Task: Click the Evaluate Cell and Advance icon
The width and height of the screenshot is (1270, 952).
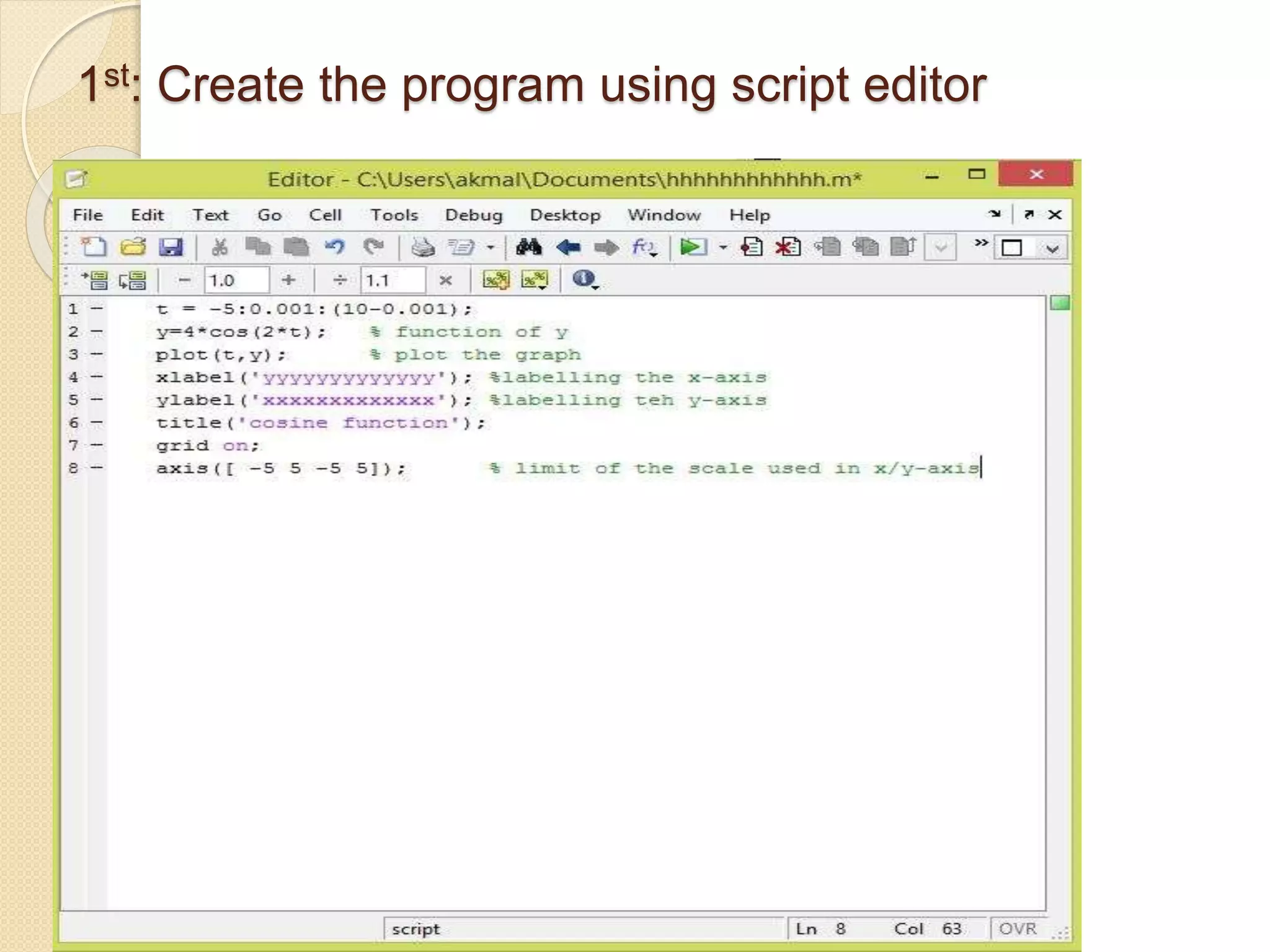Action: (x=133, y=280)
